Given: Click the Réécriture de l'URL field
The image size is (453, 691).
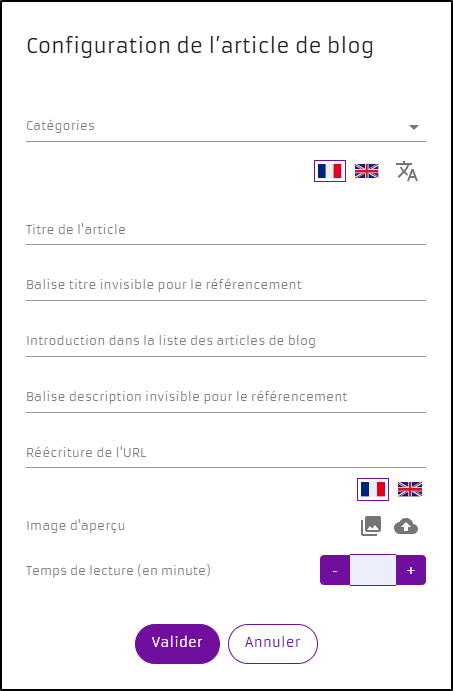Looking at the screenshot, I should coord(226,453).
